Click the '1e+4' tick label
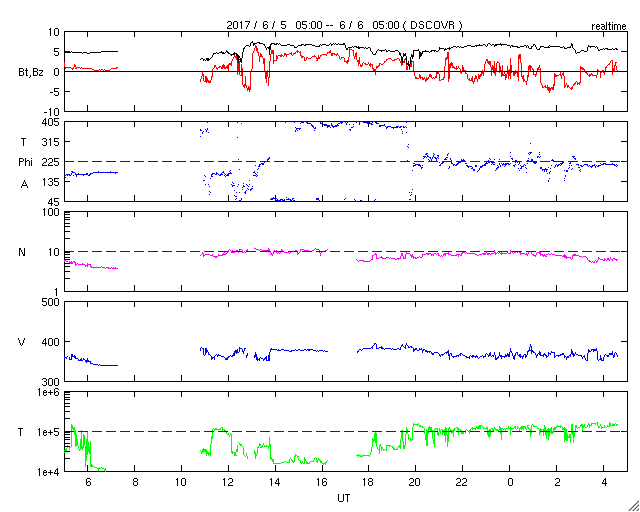640x512 pixels. click(x=50, y=472)
